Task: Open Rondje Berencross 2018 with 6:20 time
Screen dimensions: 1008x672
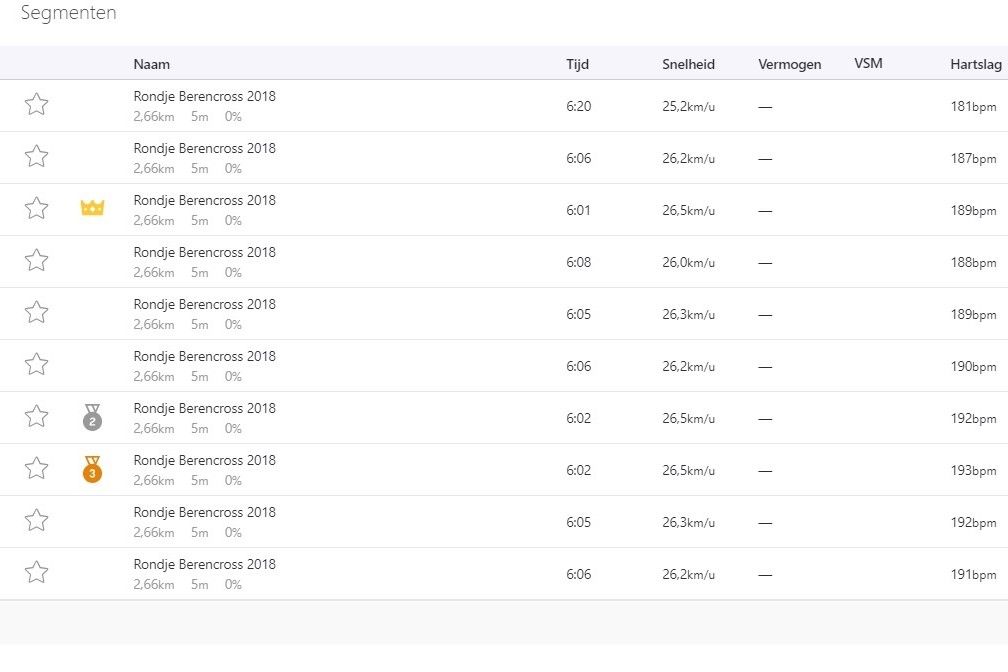Action: tap(204, 97)
